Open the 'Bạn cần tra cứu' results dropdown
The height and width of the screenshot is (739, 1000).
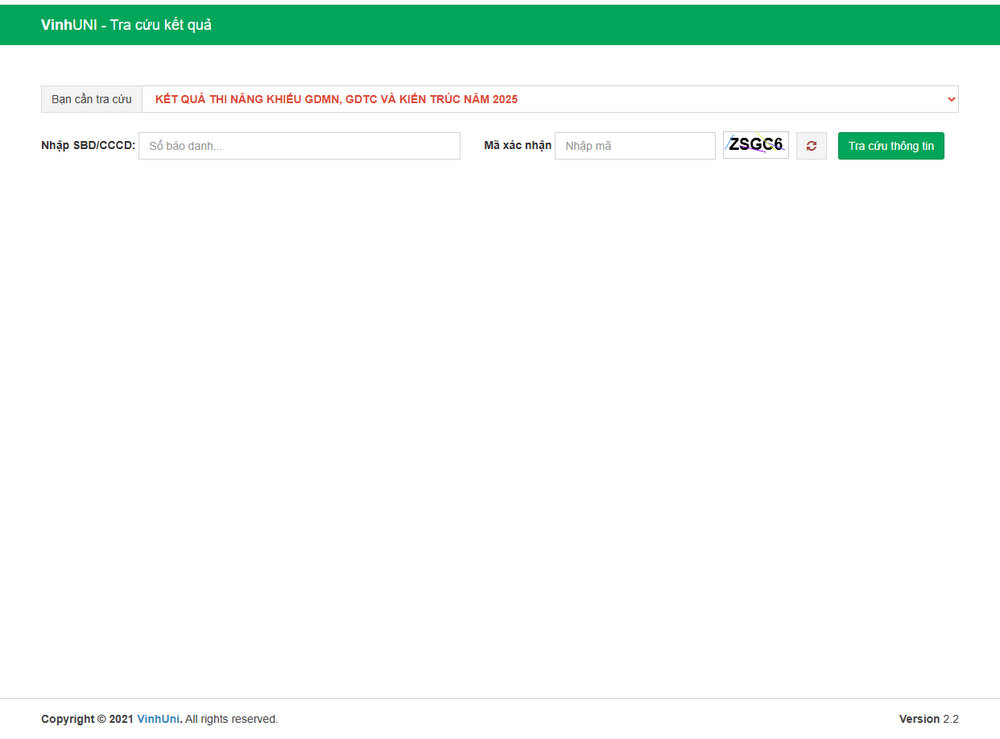coord(550,99)
